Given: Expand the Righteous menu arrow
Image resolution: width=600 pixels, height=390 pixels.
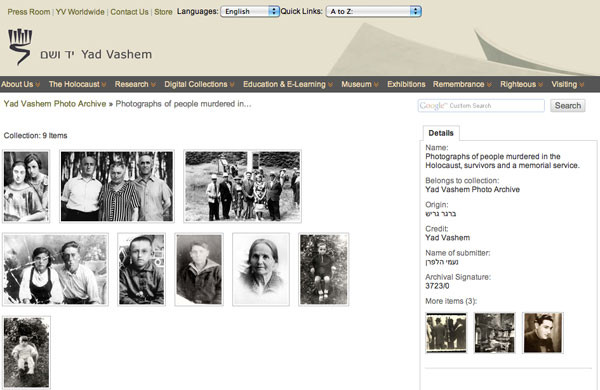Looking at the screenshot, I should coord(540,85).
